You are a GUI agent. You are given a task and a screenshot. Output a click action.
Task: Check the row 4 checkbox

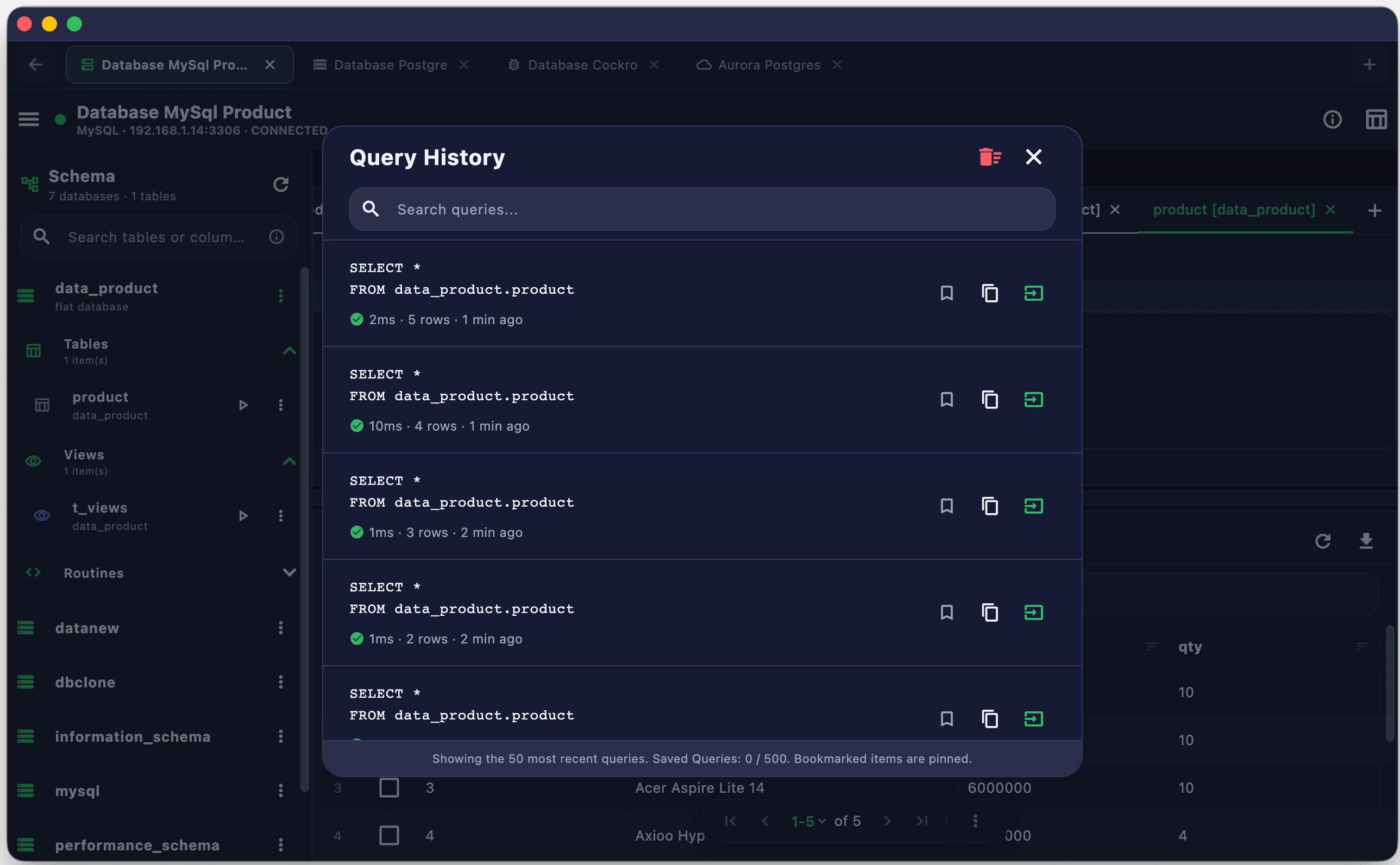(x=389, y=835)
